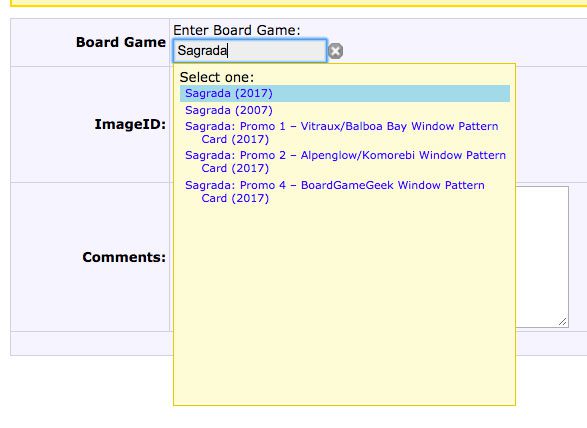Viewport: 587px width, 428px height.
Task: Click the Enter Board Game: prompt text
Action: click(237, 30)
